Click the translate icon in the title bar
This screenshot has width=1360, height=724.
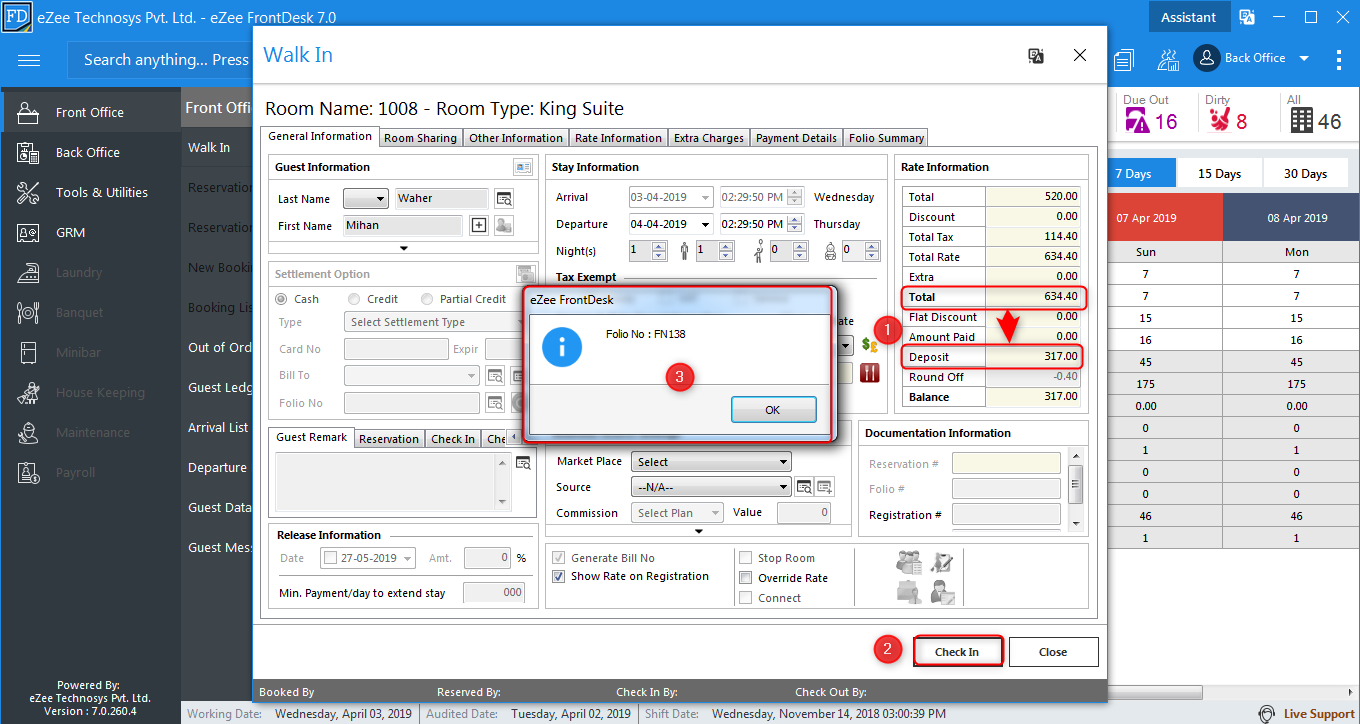tap(1247, 17)
